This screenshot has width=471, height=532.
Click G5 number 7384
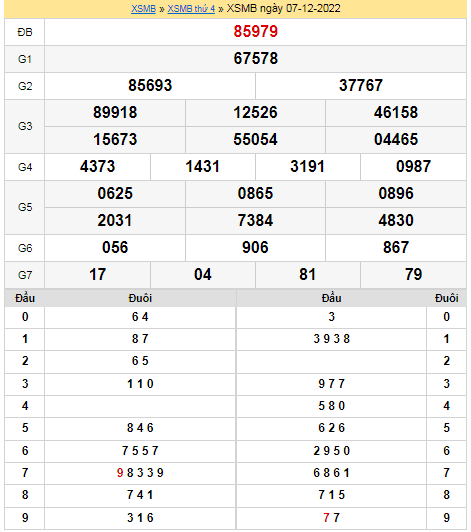coord(255,221)
